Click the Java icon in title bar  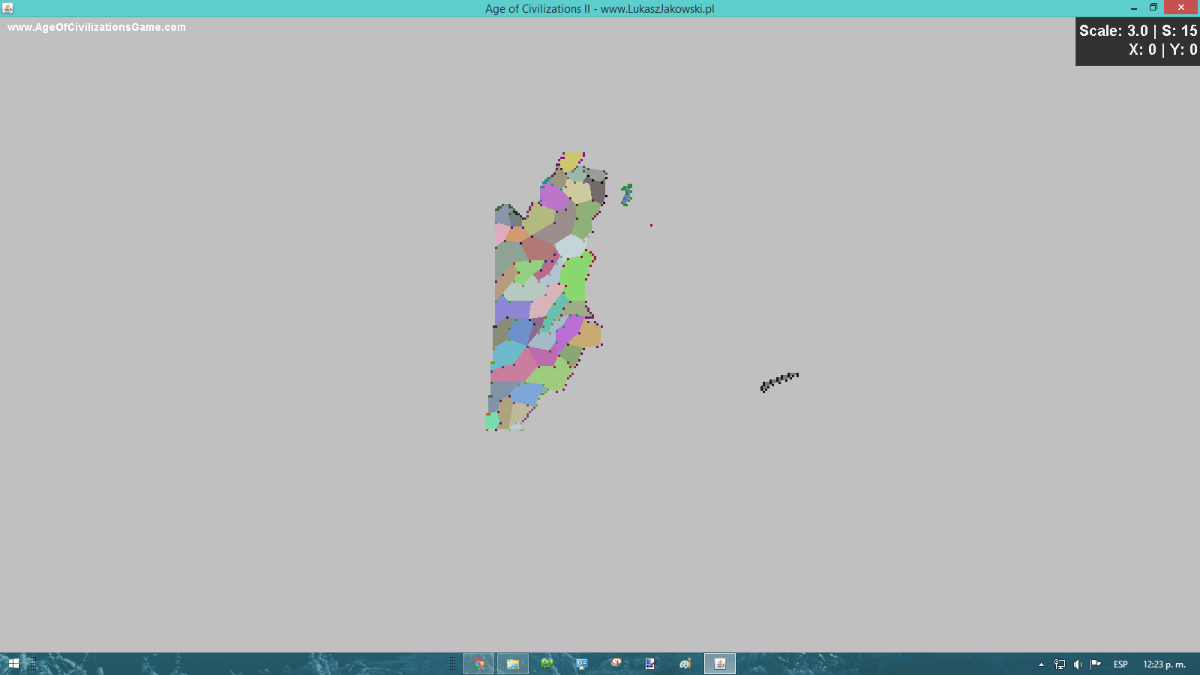click(8, 8)
